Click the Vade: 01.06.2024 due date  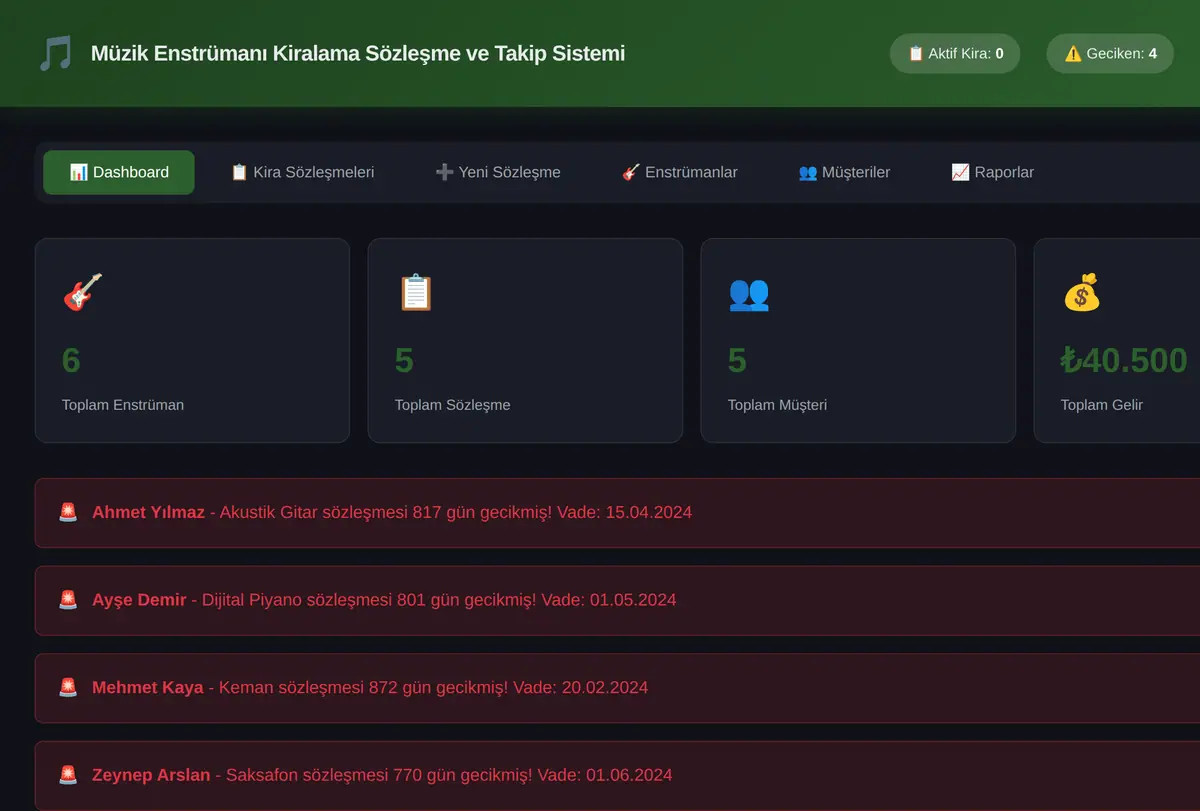[605, 775]
